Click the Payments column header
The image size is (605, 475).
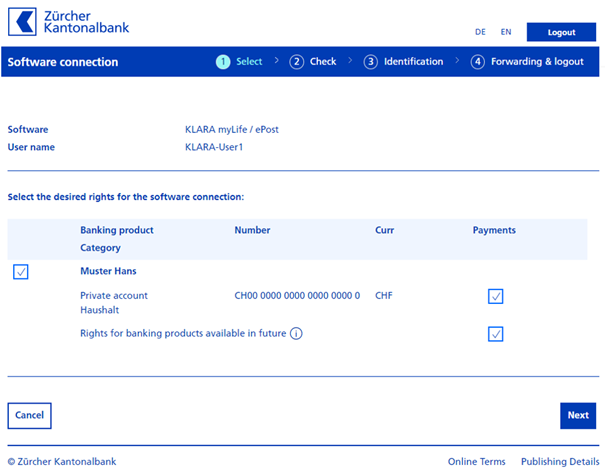[x=494, y=230]
